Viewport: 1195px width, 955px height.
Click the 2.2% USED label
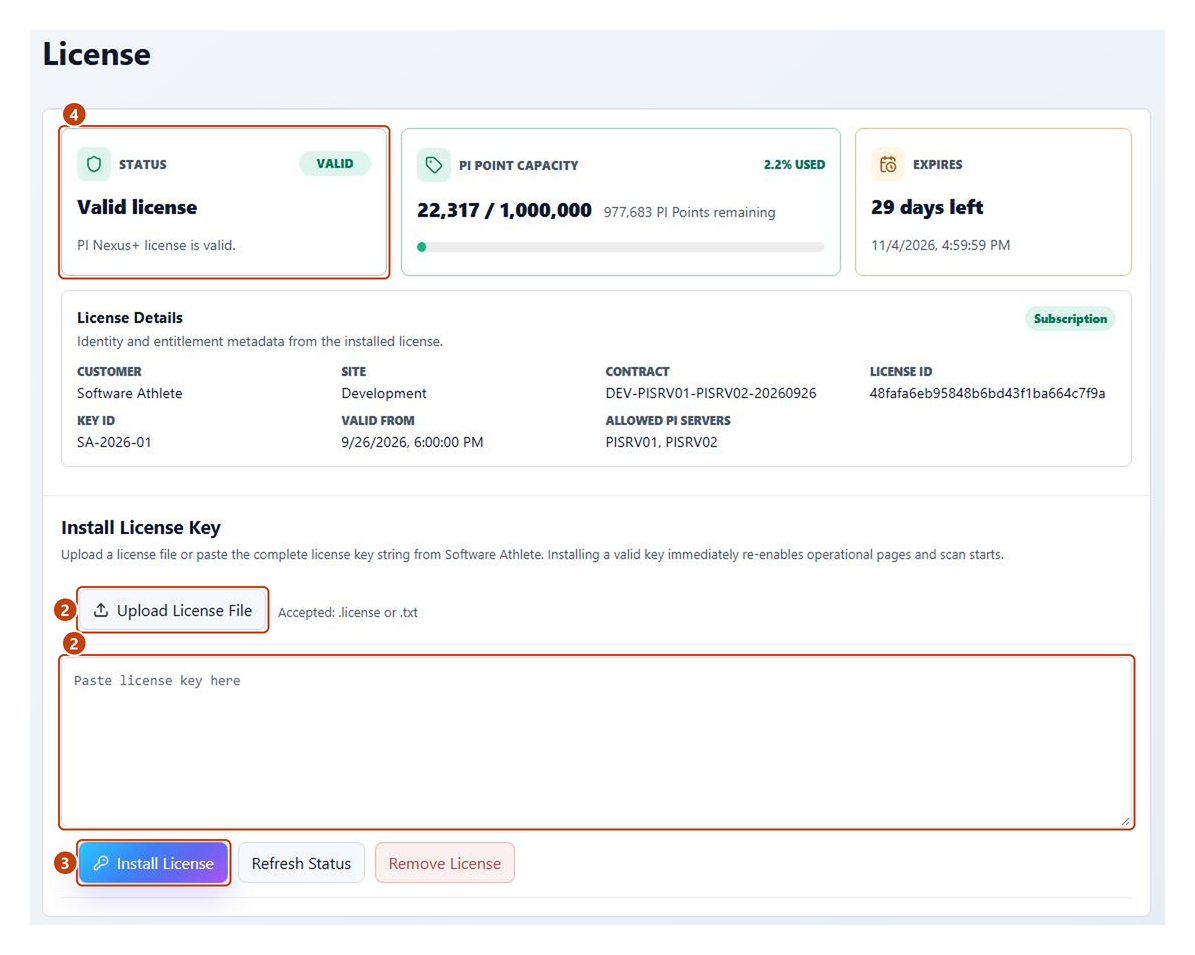(794, 165)
